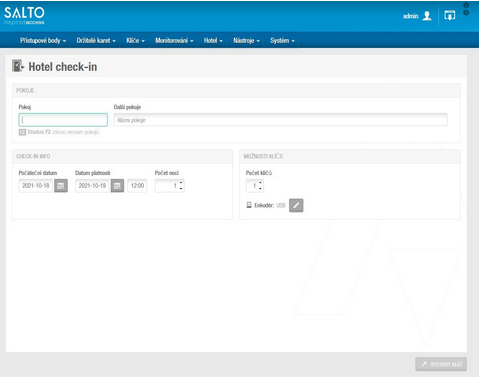Open the Držitelé karet menu
This screenshot has height=377, width=482.
[96, 41]
